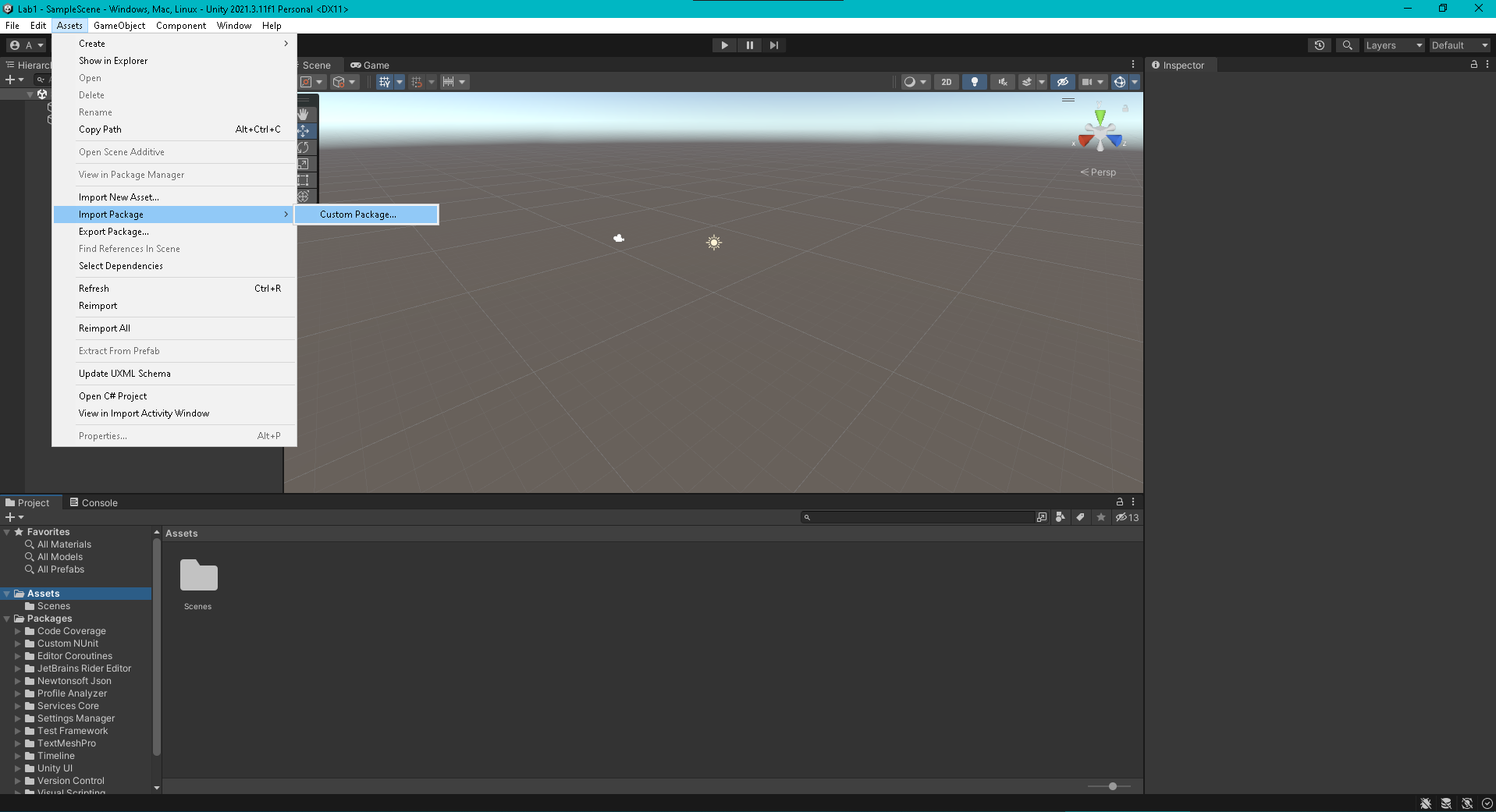Collapse the Packages tree section
1496x812 pixels.
click(7, 619)
